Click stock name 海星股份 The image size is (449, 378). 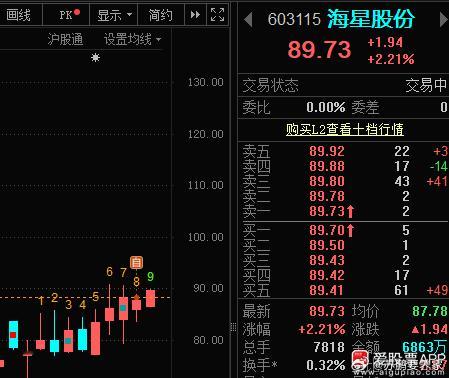click(370, 19)
